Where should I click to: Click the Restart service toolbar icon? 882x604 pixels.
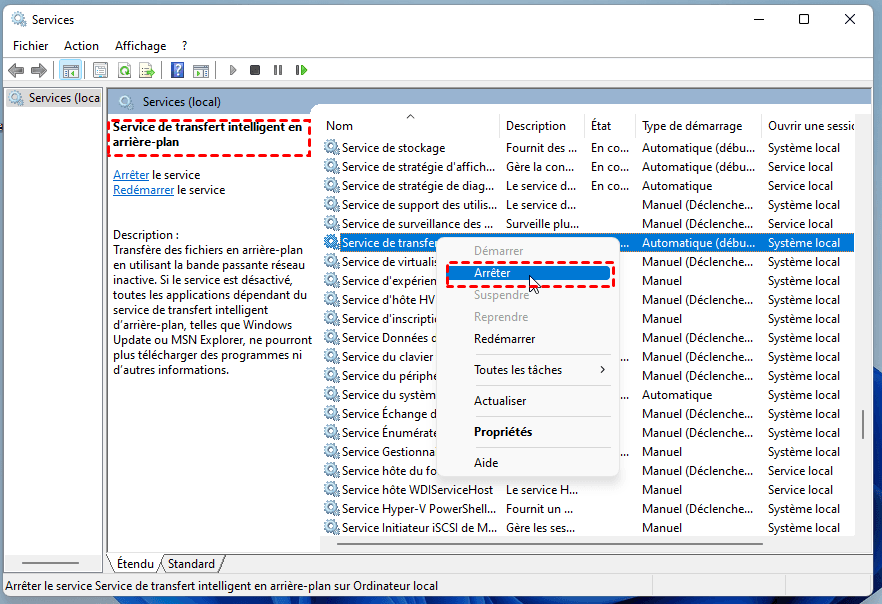coord(302,70)
